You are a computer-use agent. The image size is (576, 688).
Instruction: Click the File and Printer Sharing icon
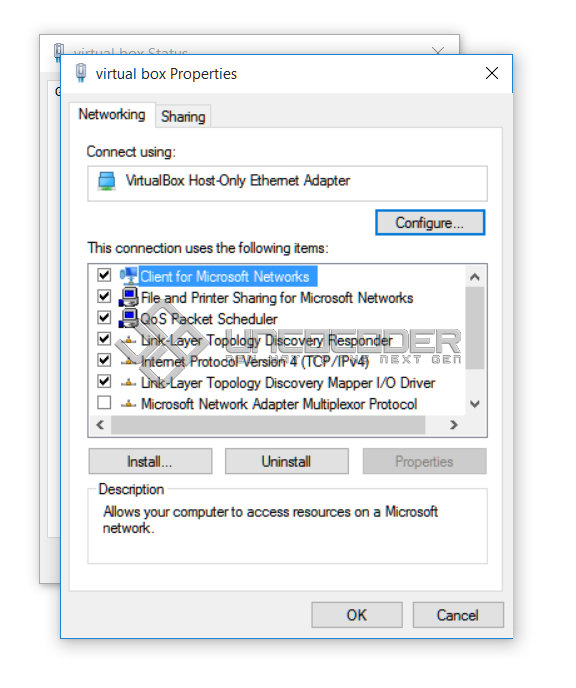coord(129,297)
